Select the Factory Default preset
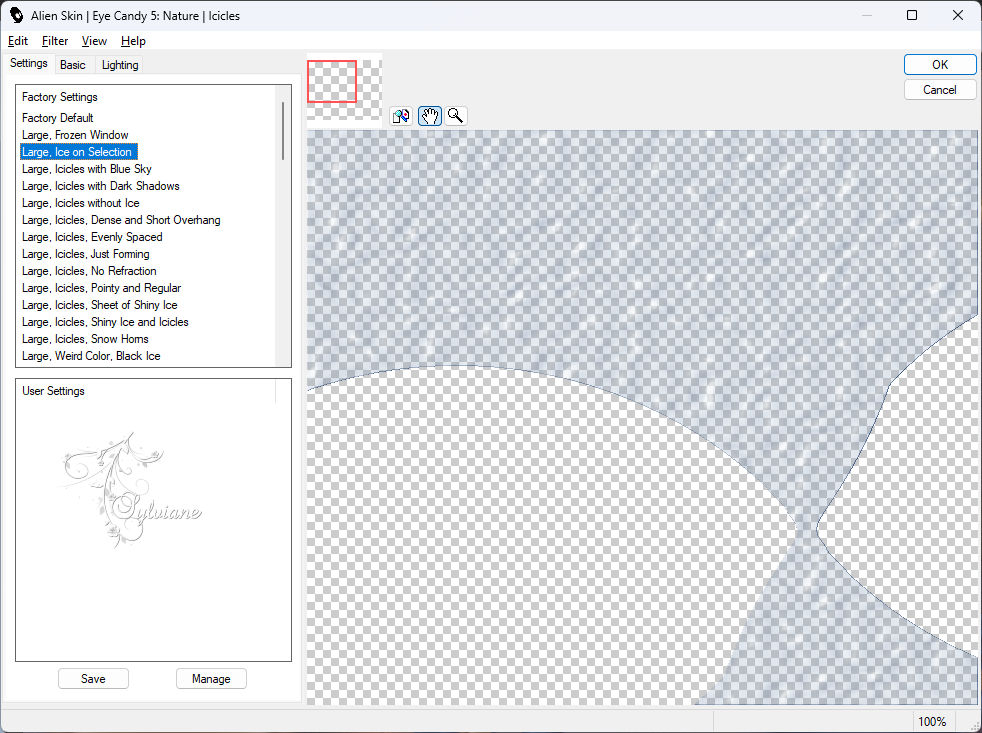982x733 pixels. click(x=58, y=118)
